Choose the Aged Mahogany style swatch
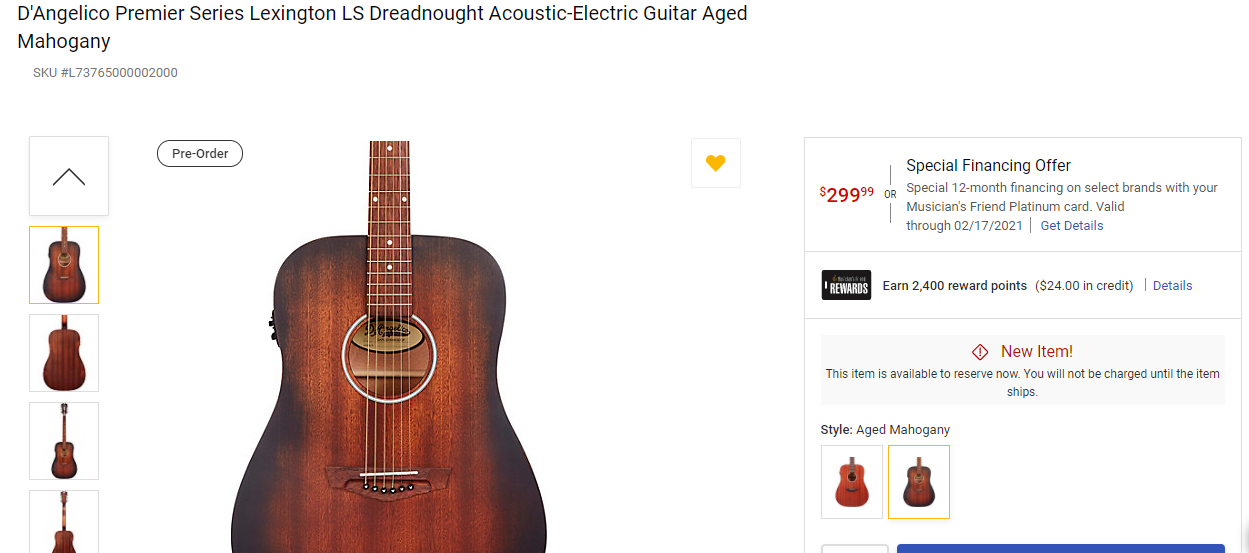Screen dimensions: 1249x553 919,482
